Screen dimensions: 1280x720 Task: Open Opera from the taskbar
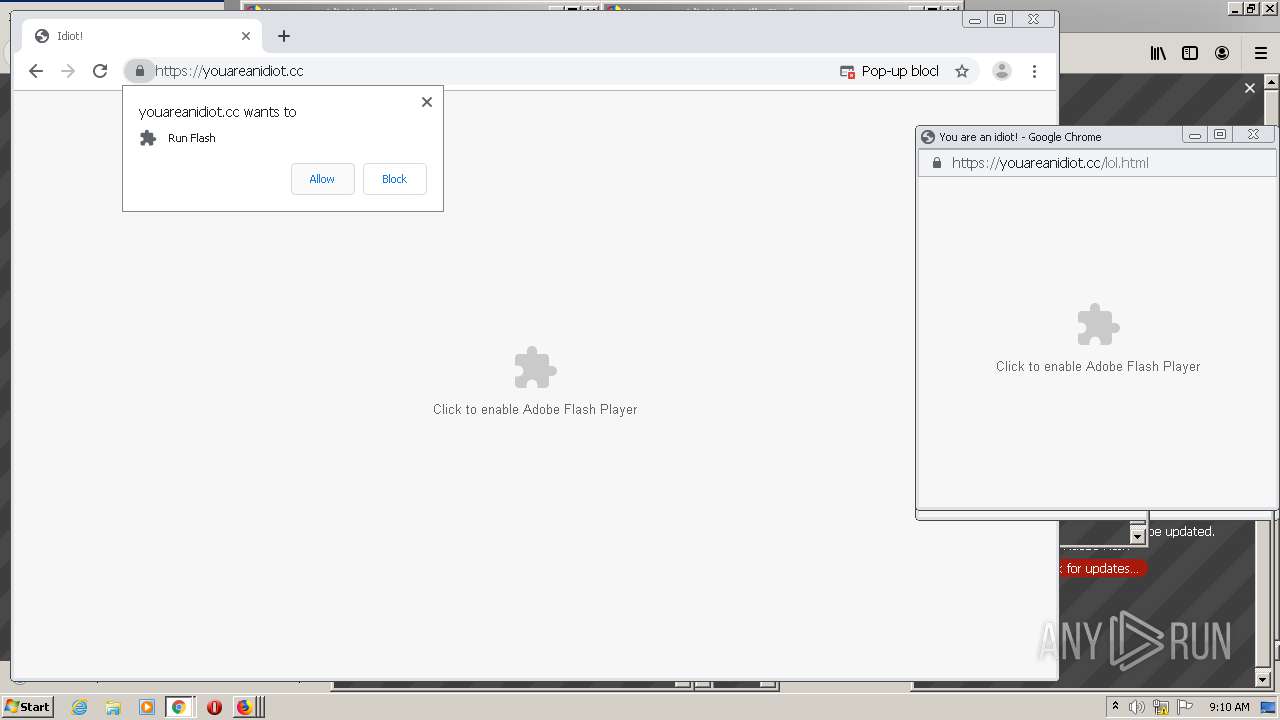pos(214,707)
